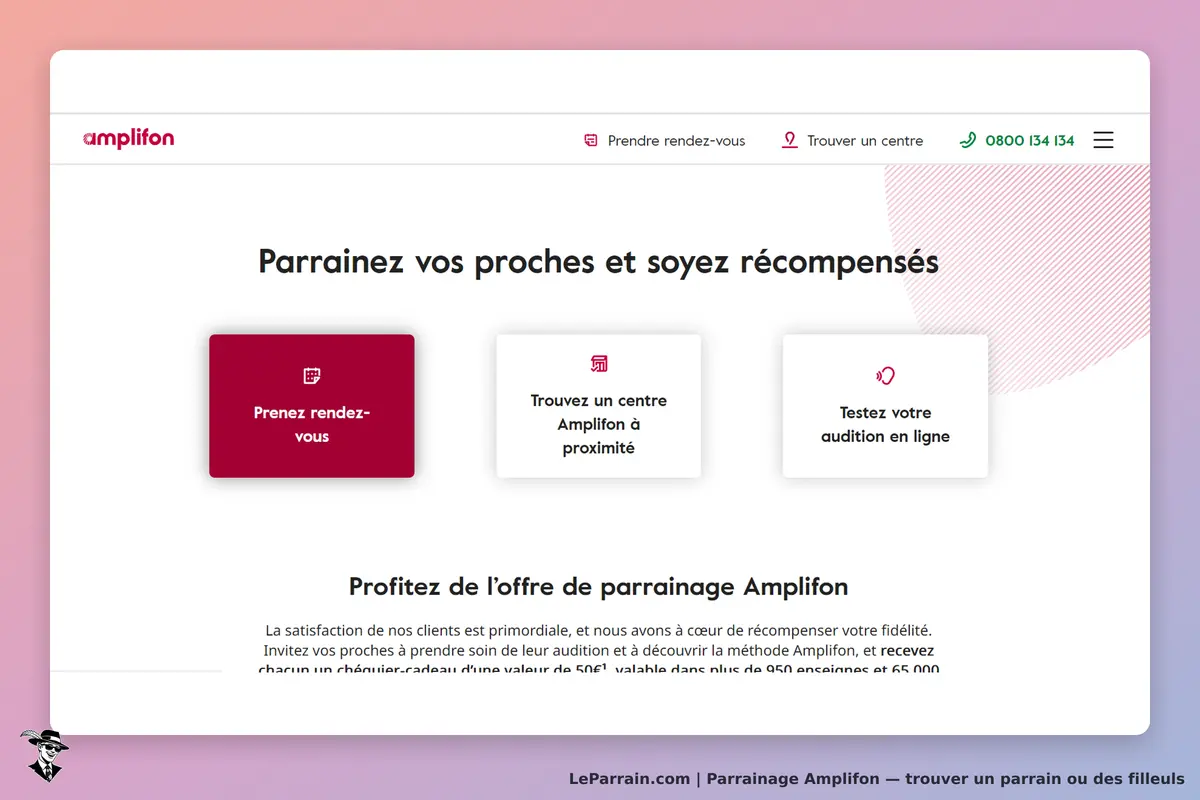Click the LeParrain mascot icon with hat
Image resolution: width=1200 pixels, height=800 pixels.
click(x=44, y=755)
